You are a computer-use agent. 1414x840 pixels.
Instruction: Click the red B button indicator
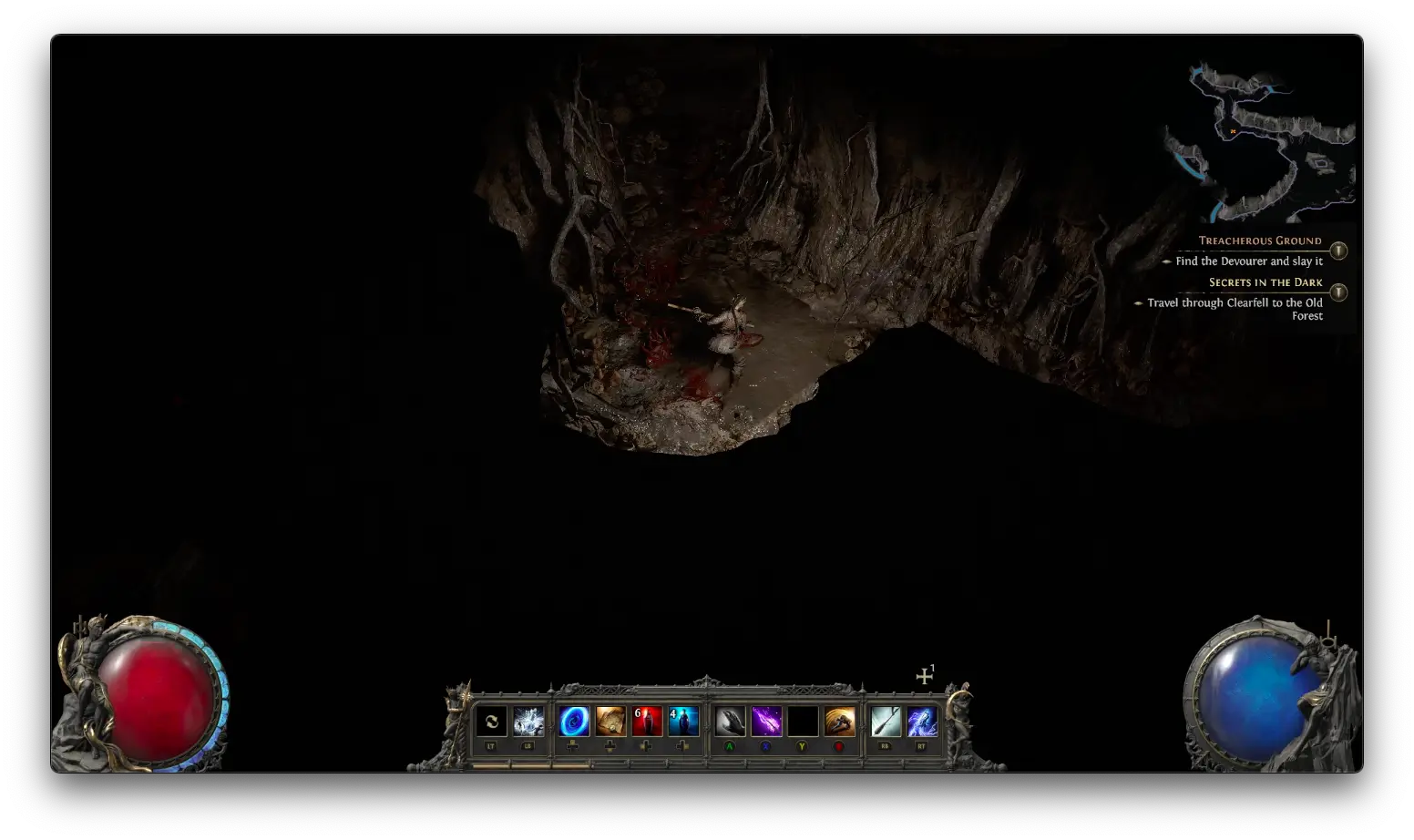point(839,746)
